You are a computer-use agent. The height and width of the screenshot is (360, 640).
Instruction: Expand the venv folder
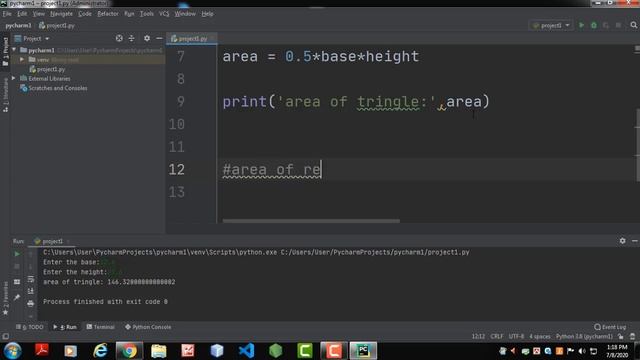22,60
